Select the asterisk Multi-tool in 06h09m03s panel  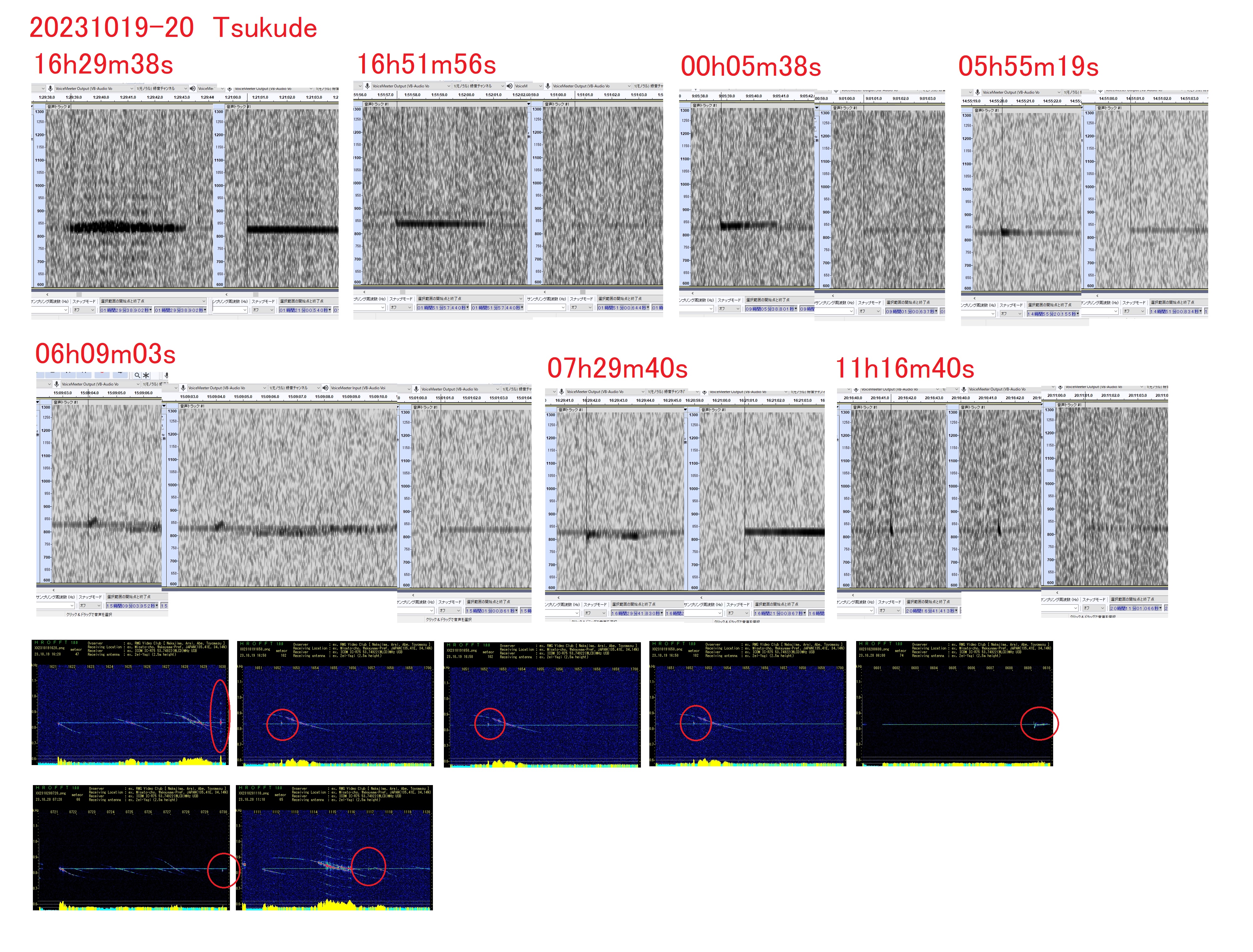pos(146,375)
